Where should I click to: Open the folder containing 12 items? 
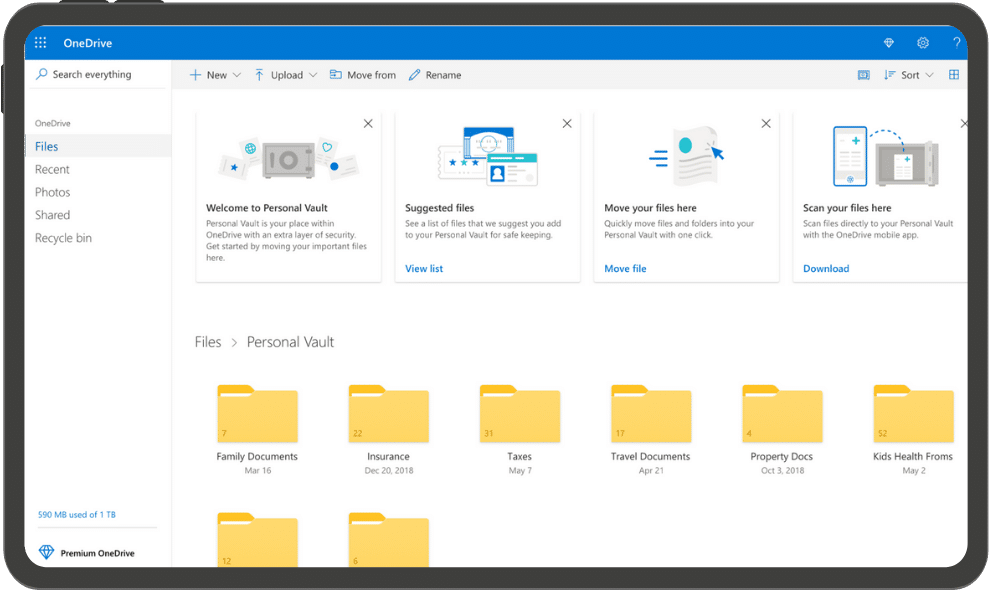[257, 540]
